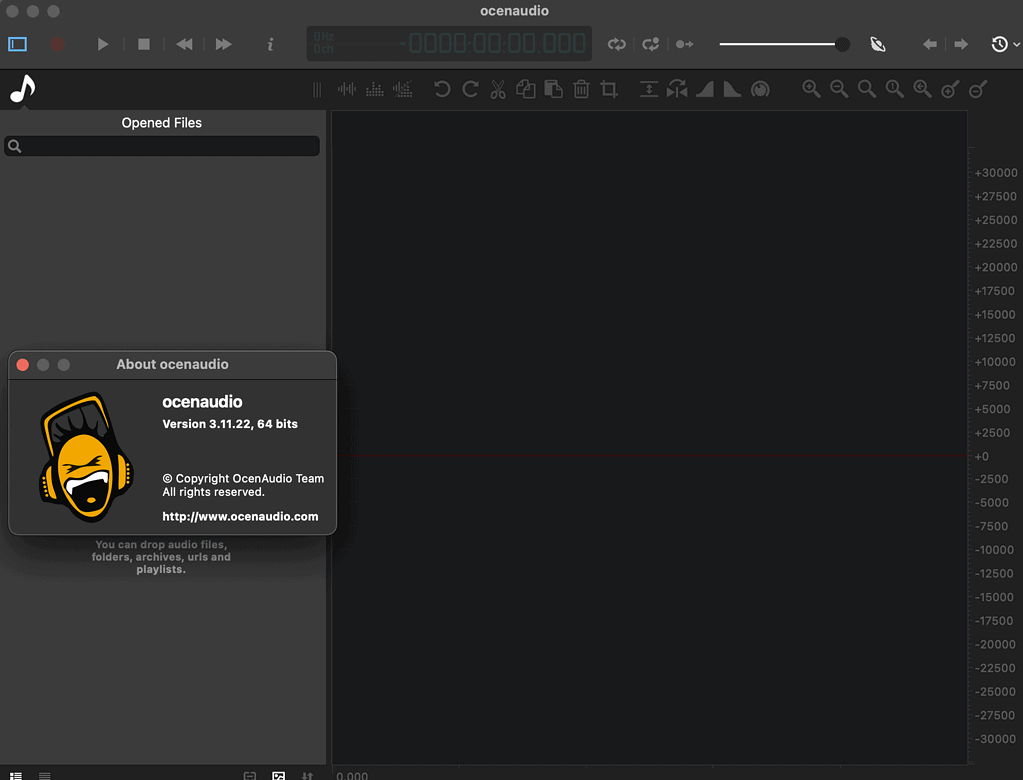Image resolution: width=1023 pixels, height=780 pixels.
Task: Click the Trash delete icon
Action: [x=581, y=89]
